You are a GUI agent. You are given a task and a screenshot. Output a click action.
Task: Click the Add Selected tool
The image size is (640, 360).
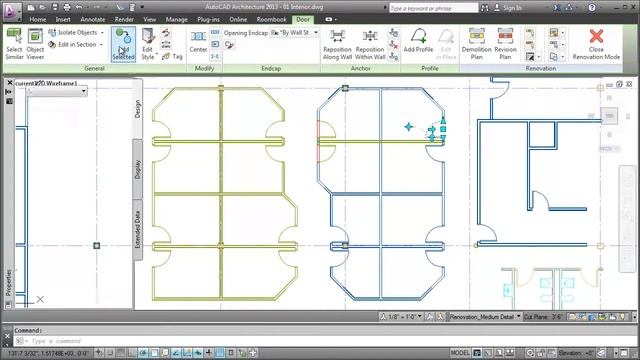[123, 44]
